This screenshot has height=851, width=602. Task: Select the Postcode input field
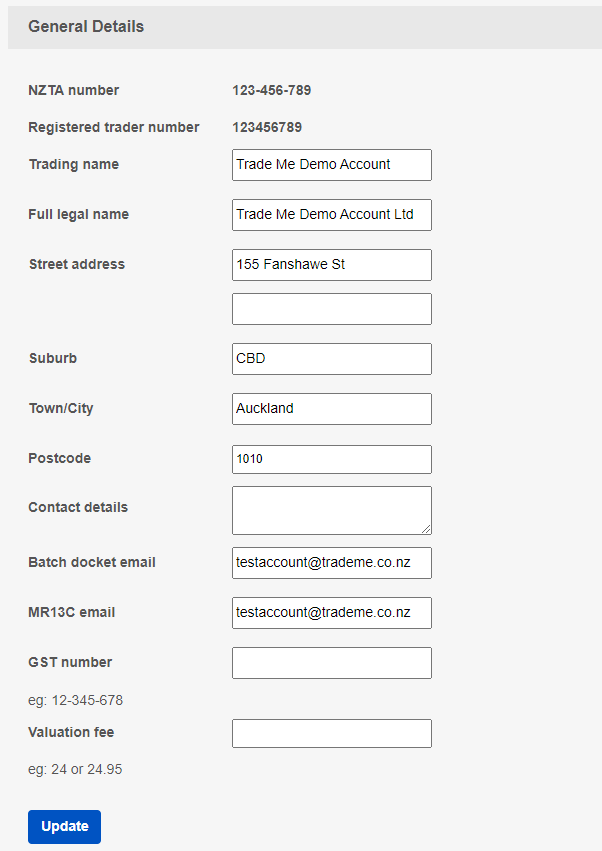(331, 459)
